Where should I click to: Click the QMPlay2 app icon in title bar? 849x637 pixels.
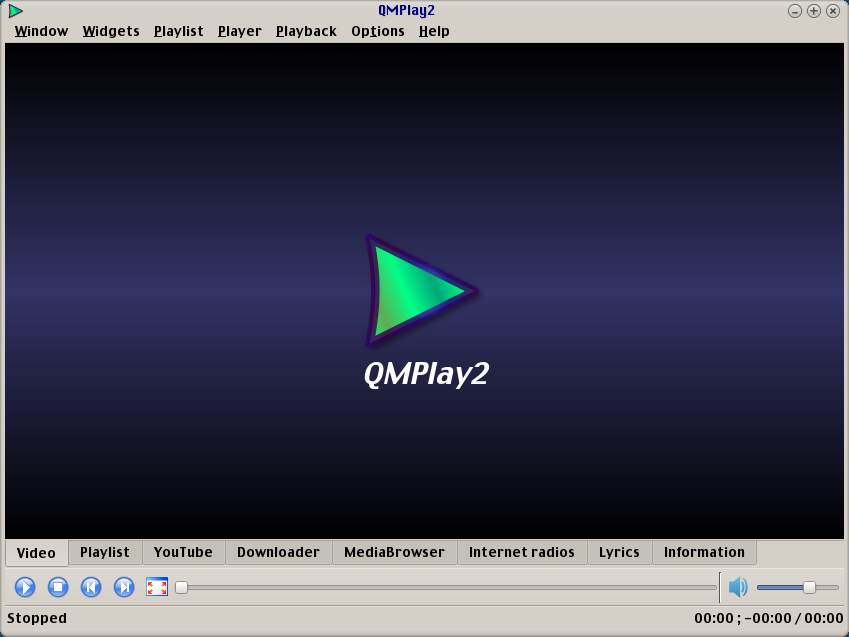[x=15, y=11]
